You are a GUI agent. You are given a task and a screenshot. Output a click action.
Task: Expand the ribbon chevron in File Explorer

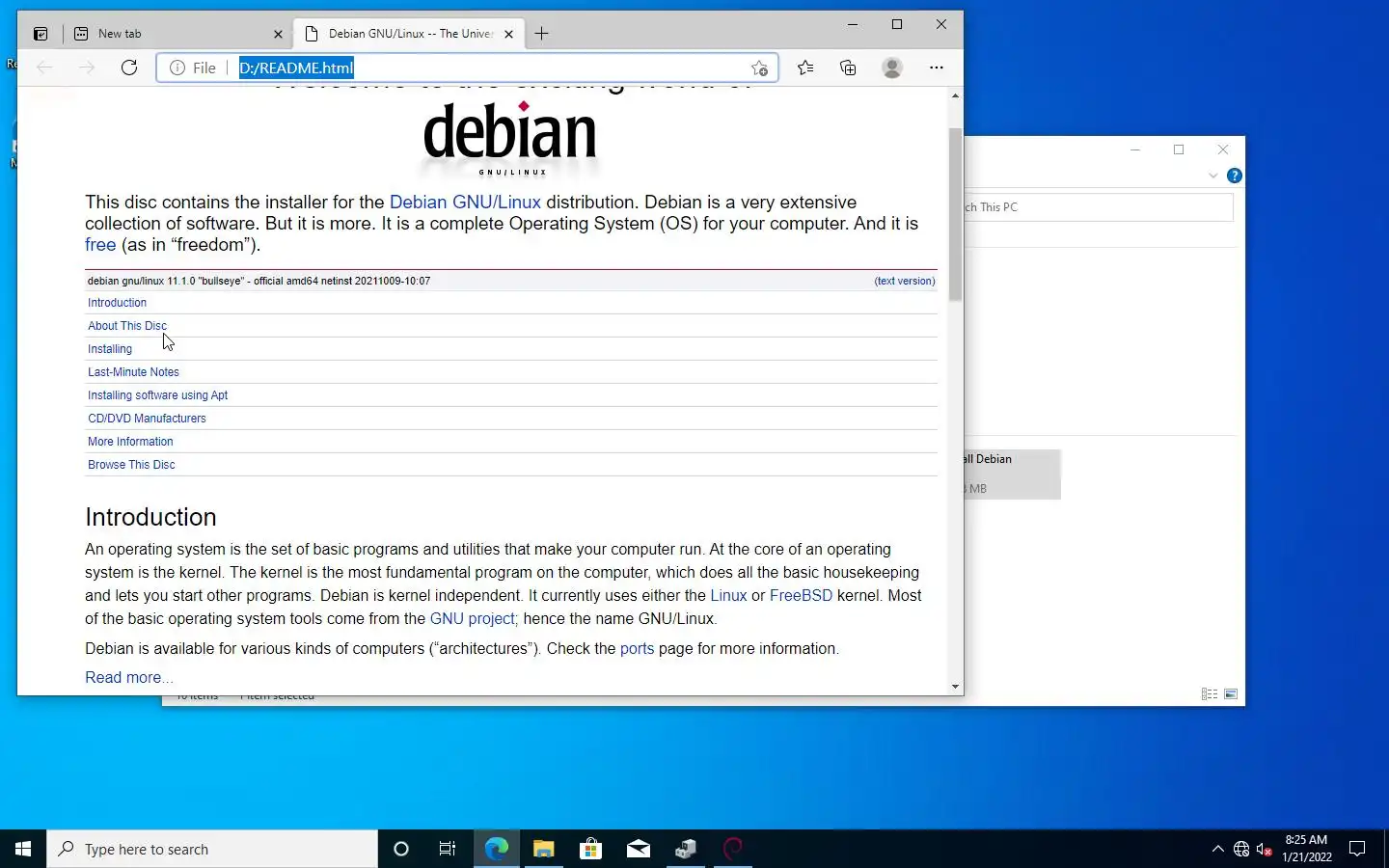click(x=1212, y=176)
